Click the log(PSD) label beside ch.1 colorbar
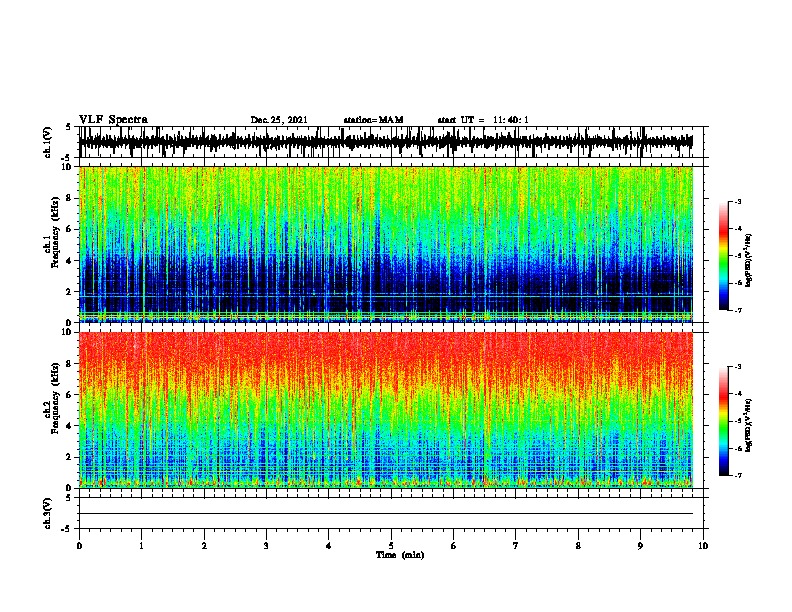 click(749, 260)
